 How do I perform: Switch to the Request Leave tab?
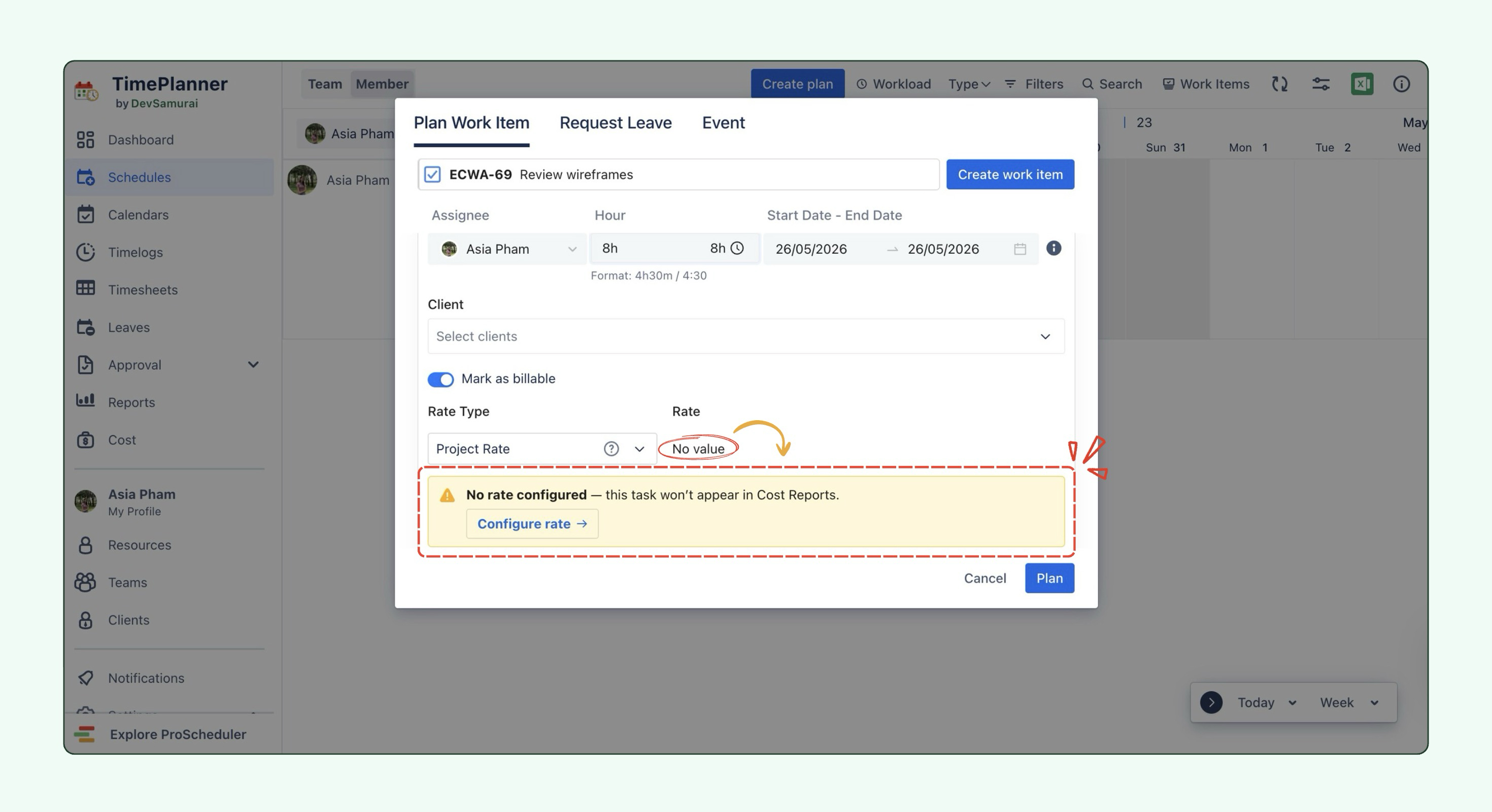click(x=615, y=123)
